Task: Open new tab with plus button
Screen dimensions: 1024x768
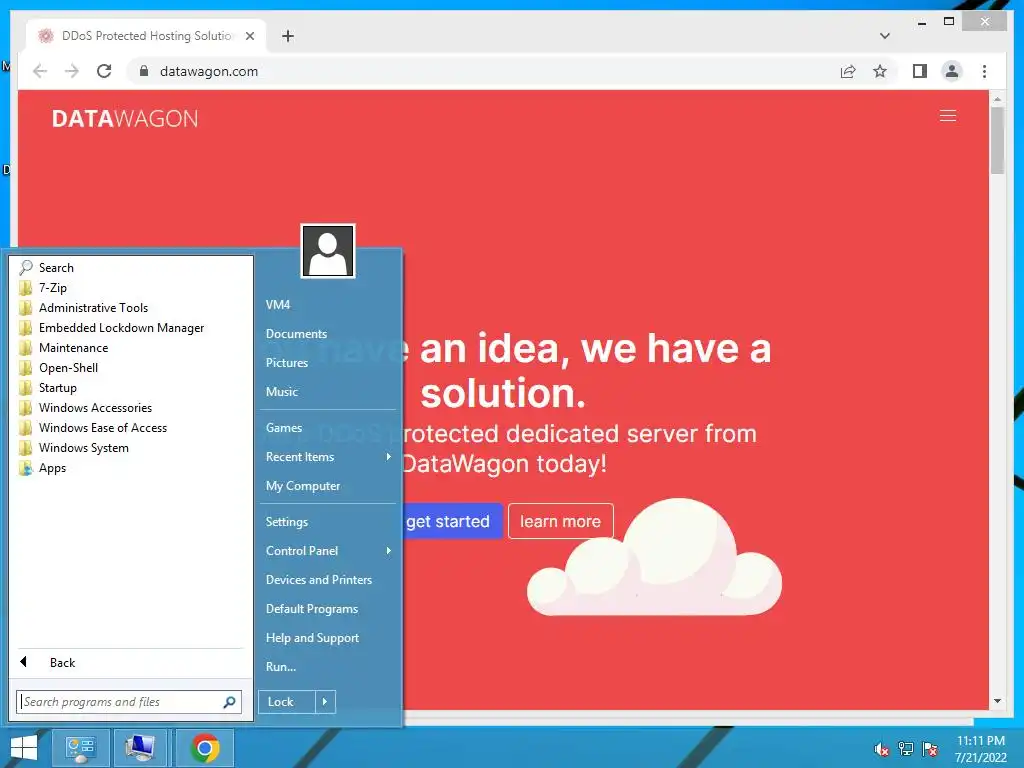Action: (287, 36)
